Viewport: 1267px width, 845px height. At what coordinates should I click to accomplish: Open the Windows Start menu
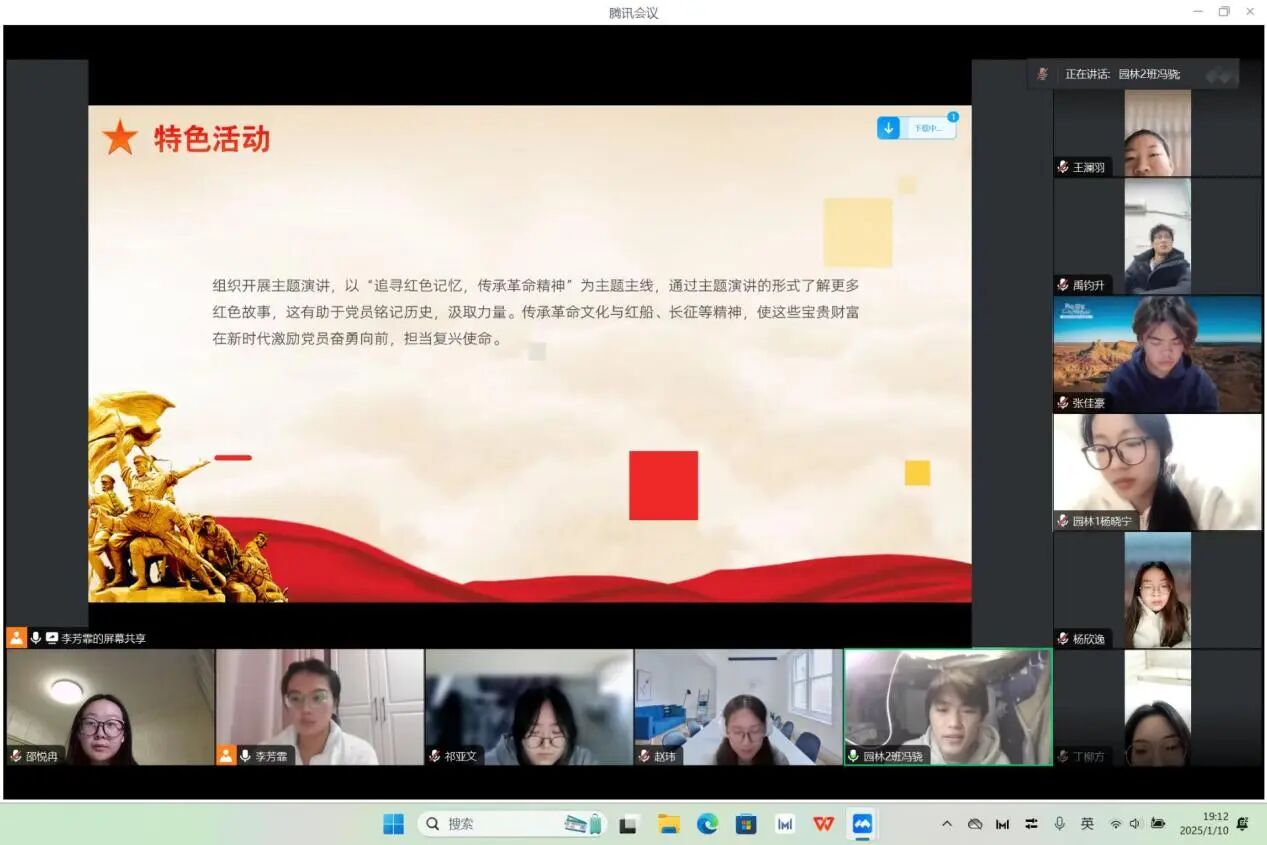393,824
